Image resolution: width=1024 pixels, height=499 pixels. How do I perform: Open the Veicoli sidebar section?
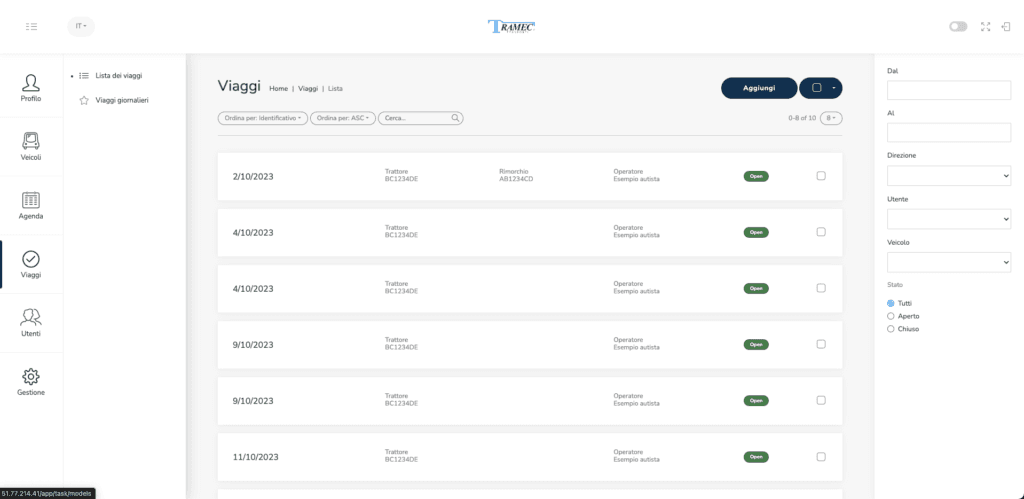coord(31,147)
